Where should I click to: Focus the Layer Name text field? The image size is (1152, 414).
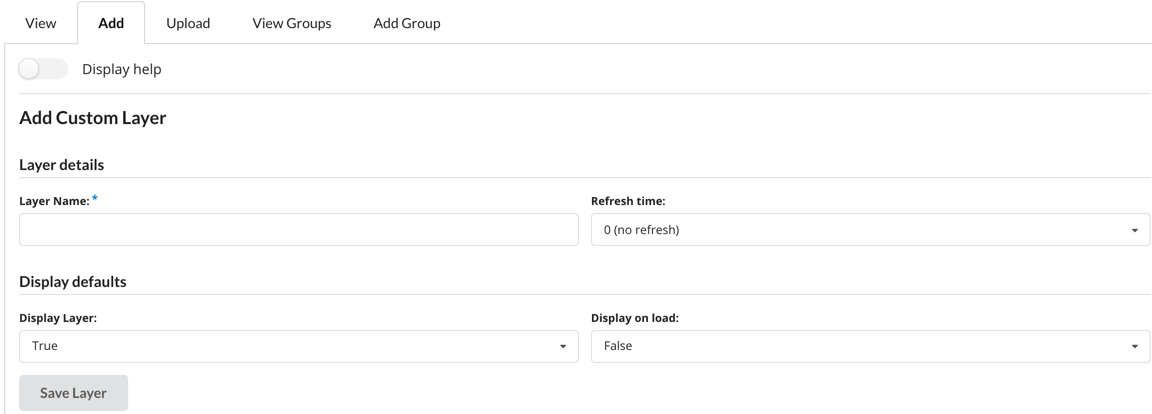298,230
